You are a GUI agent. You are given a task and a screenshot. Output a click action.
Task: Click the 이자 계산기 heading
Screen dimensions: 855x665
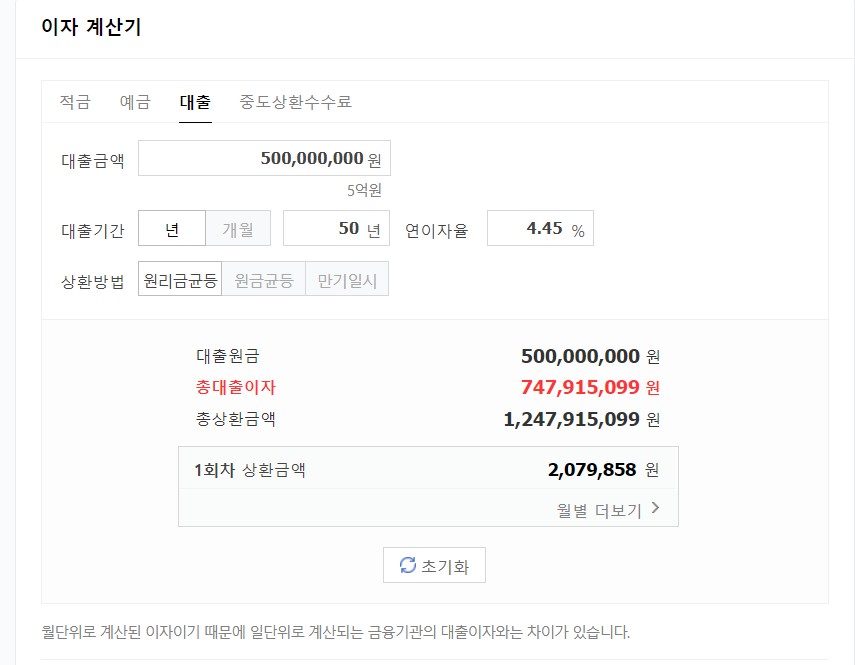pos(91,27)
